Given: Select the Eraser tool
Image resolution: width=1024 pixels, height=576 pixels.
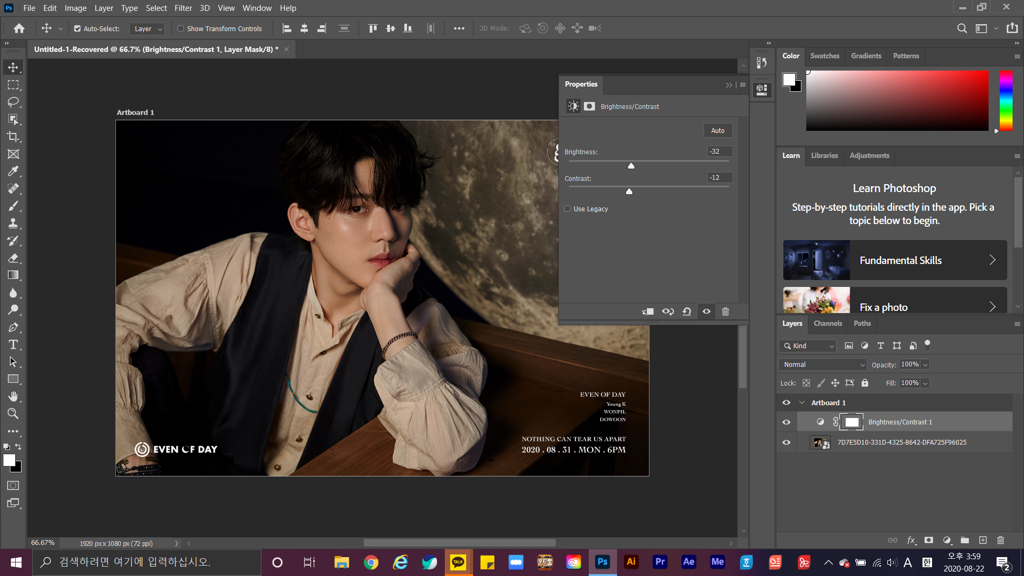Looking at the screenshot, I should tap(13, 258).
